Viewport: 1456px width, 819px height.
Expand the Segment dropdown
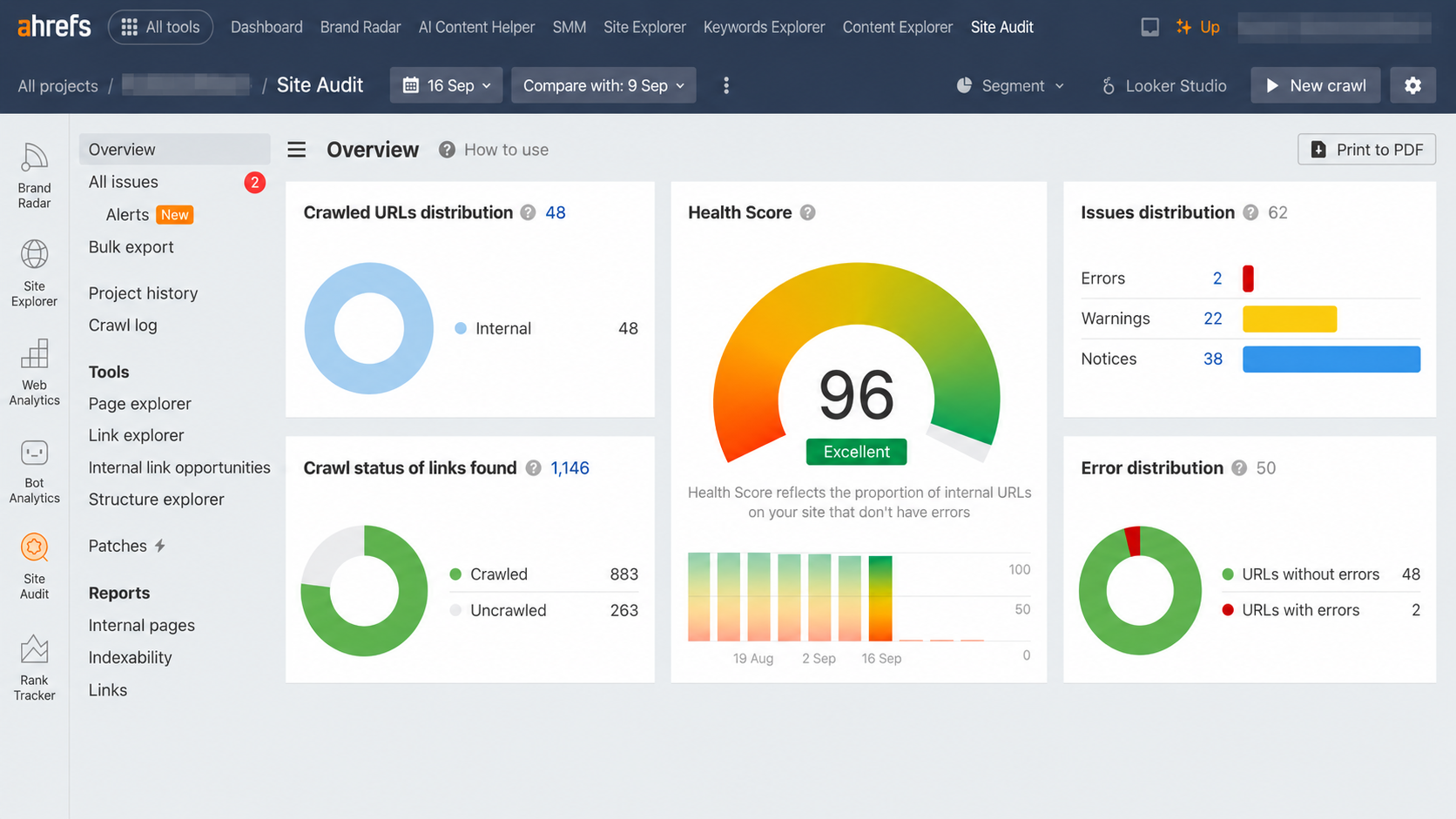point(1010,85)
